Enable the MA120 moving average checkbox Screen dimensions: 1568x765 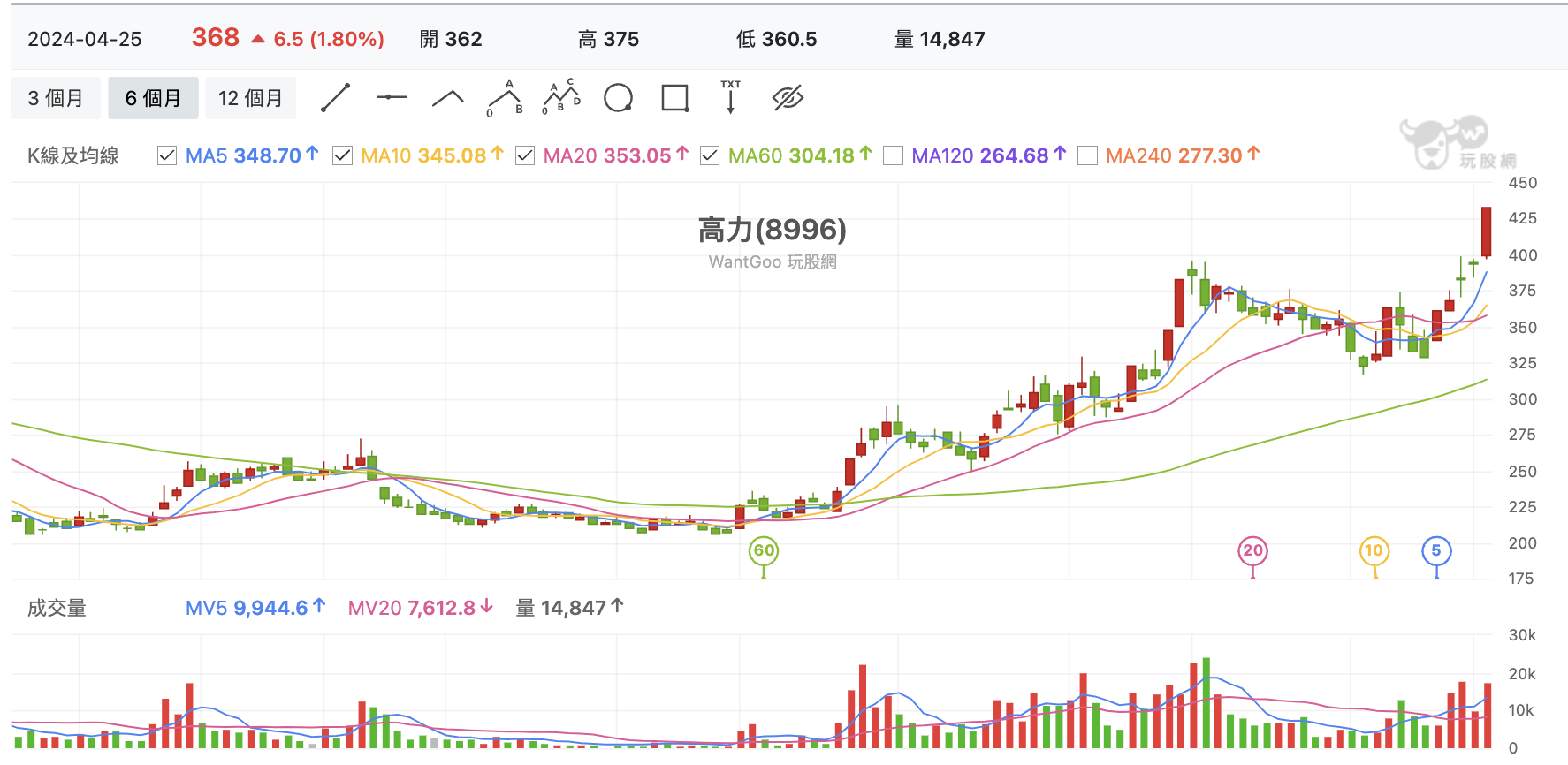tap(893, 155)
